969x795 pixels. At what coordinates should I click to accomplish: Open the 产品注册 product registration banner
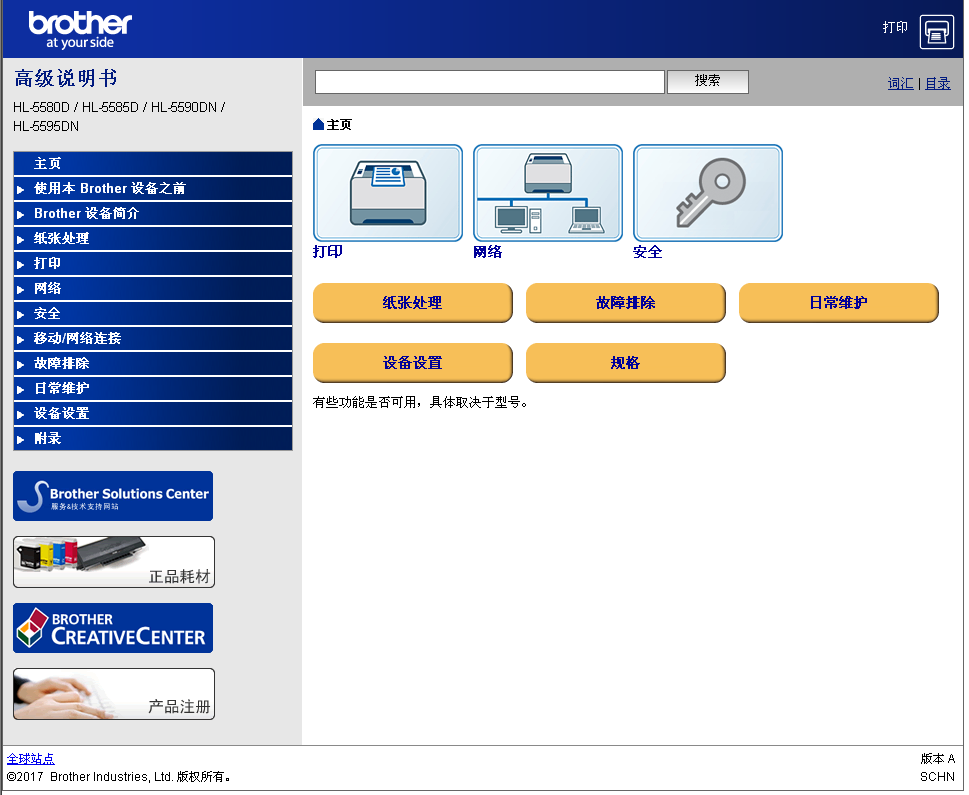114,694
